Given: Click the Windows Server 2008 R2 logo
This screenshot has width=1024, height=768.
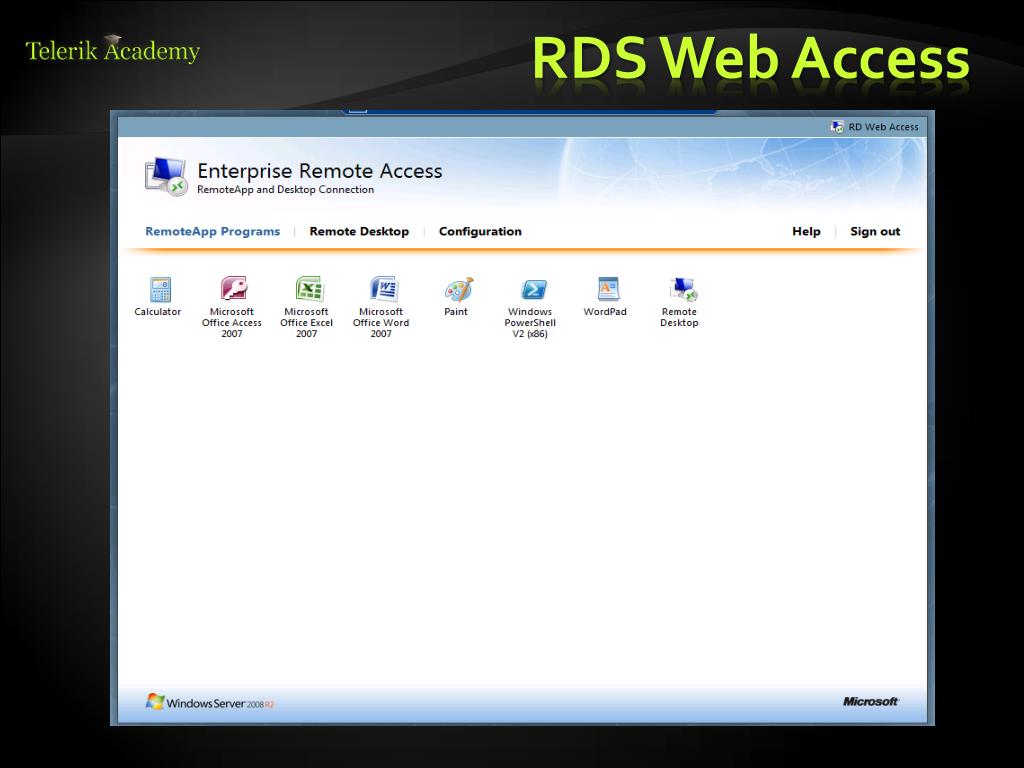Looking at the screenshot, I should 210,702.
